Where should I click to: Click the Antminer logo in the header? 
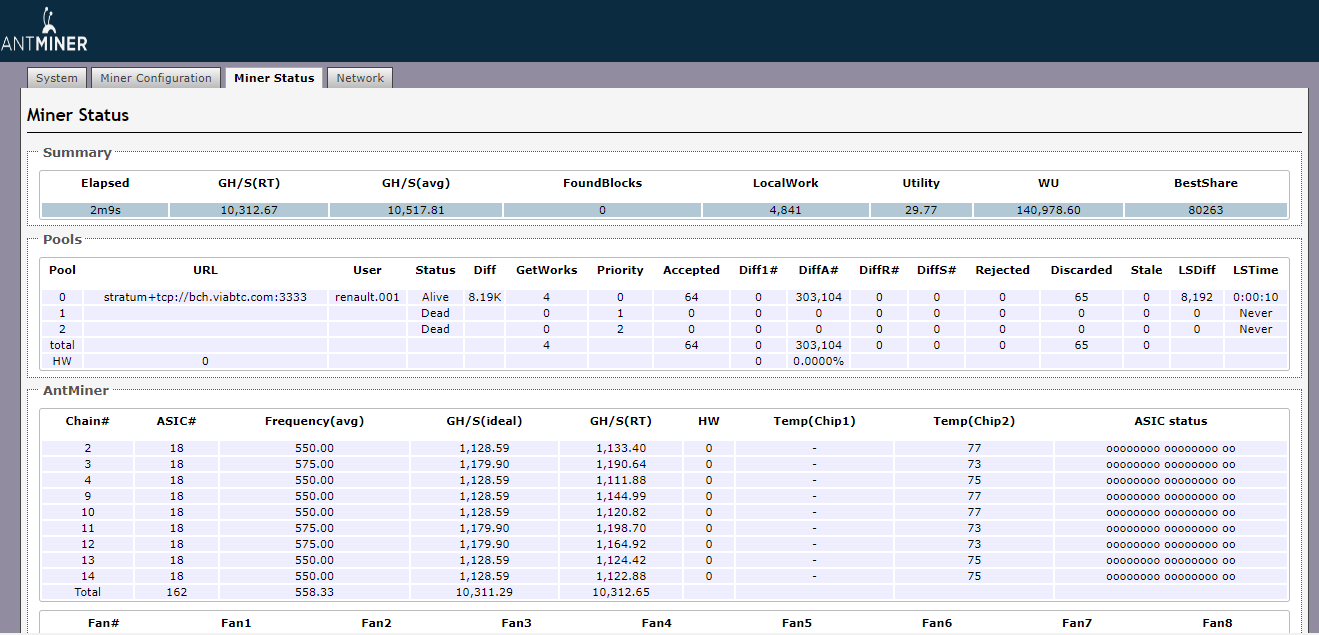pos(44,30)
